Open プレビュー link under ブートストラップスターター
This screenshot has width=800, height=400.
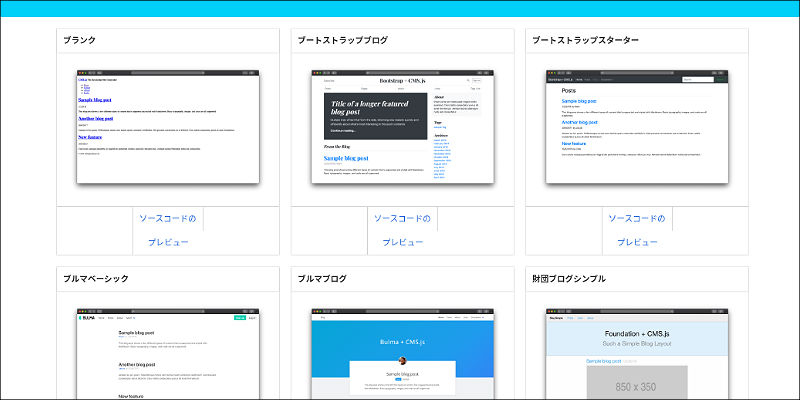[x=637, y=243]
